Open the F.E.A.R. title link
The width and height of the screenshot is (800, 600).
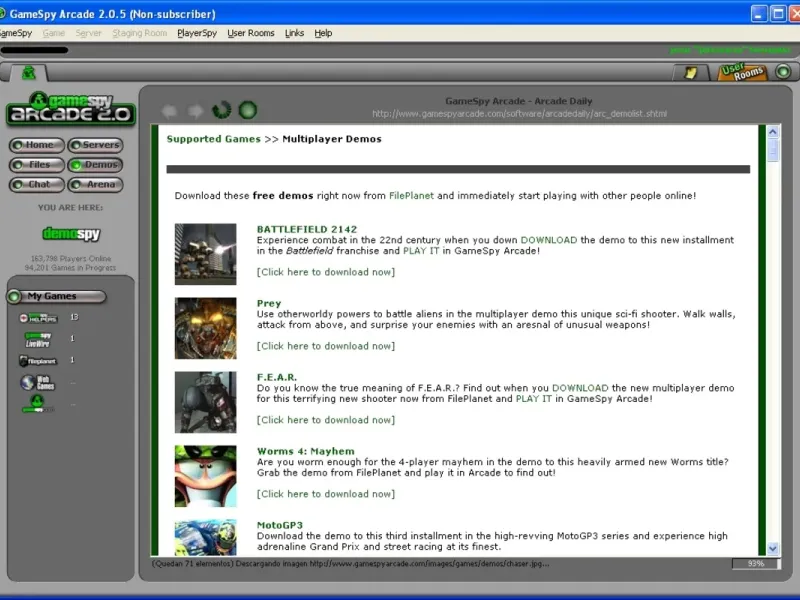[x=277, y=377]
